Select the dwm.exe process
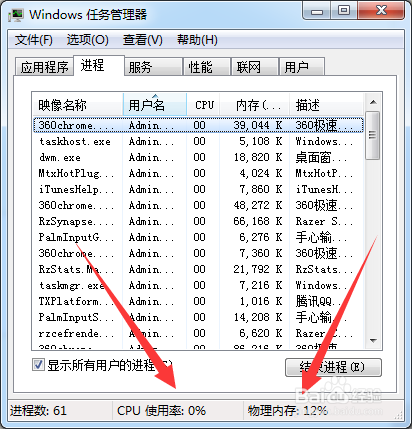The width and height of the screenshot is (412, 429). point(198,157)
